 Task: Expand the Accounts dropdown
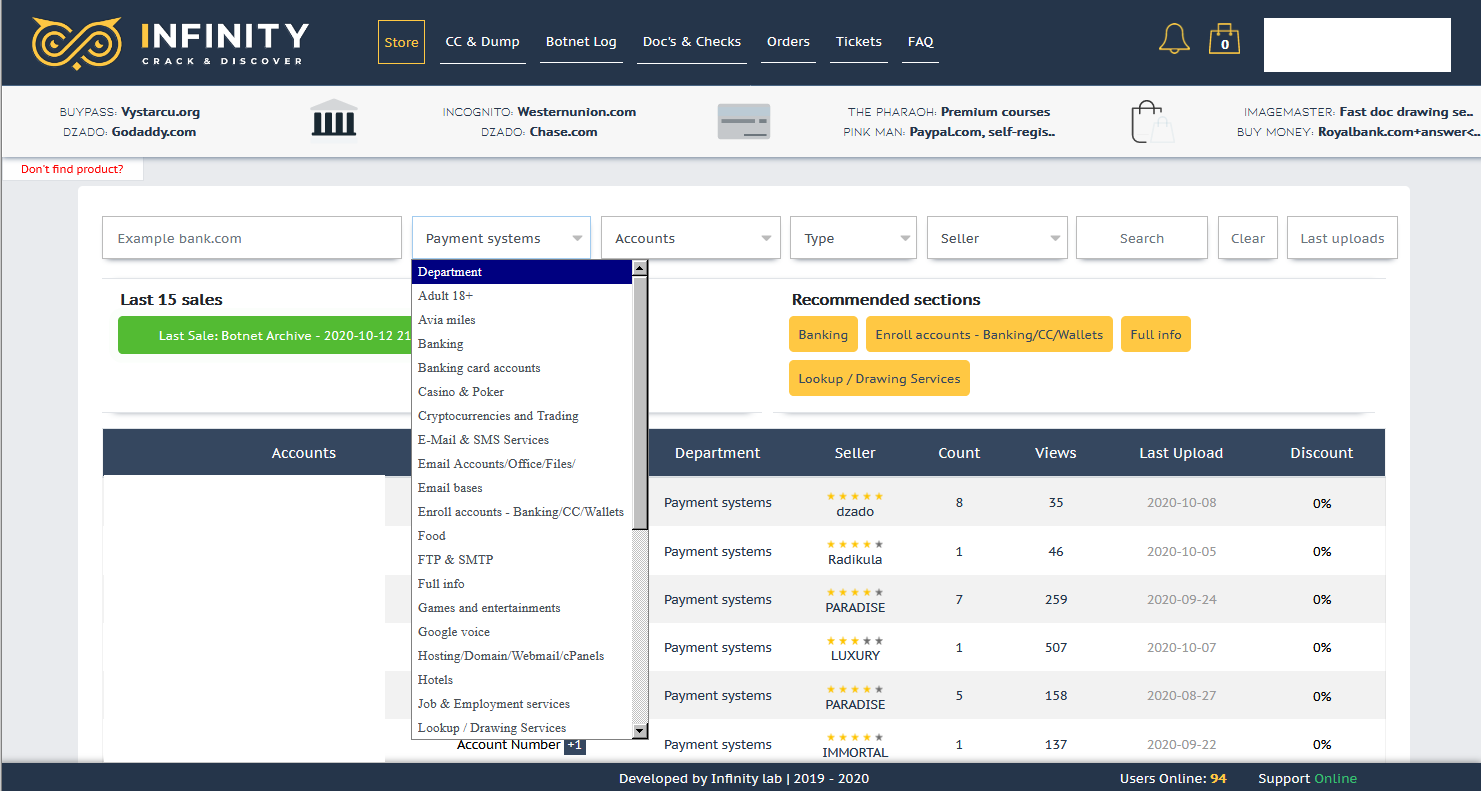(691, 238)
